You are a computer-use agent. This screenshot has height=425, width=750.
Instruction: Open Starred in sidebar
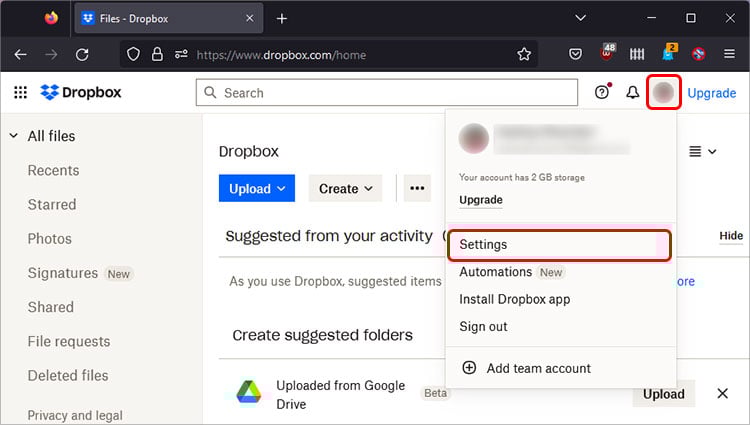pos(52,205)
